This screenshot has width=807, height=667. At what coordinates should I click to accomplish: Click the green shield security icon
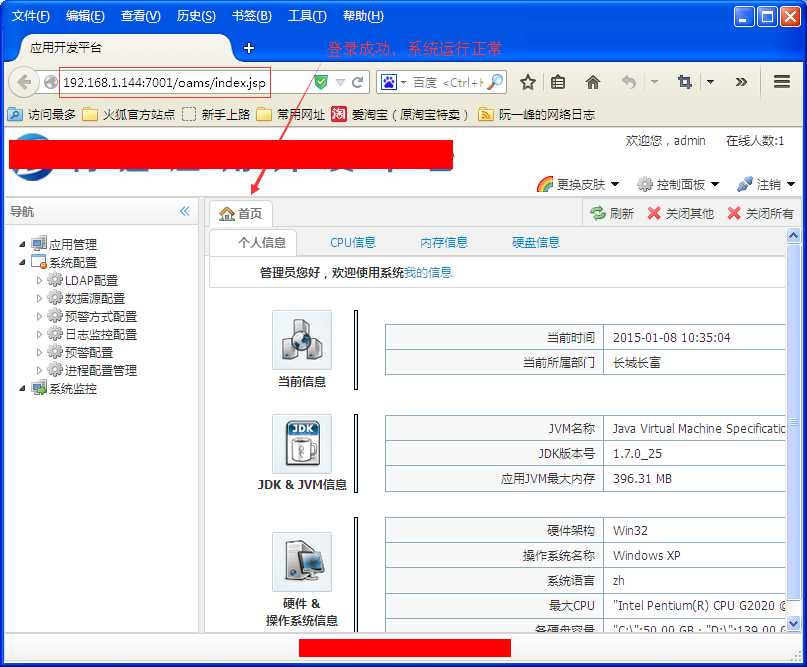click(x=321, y=82)
